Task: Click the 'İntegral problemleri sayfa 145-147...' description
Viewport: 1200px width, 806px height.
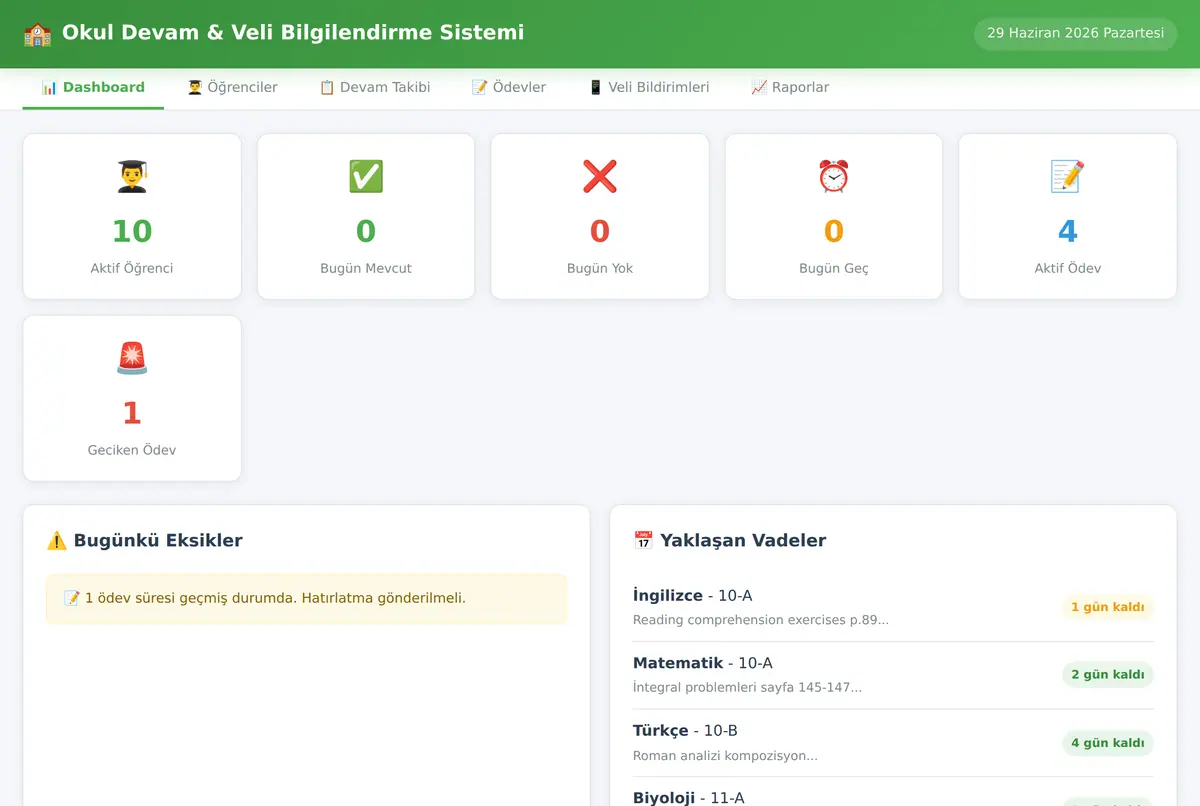Action: click(x=747, y=688)
